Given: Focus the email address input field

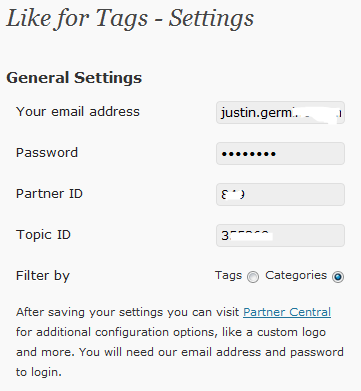Looking at the screenshot, I should click(280, 113).
